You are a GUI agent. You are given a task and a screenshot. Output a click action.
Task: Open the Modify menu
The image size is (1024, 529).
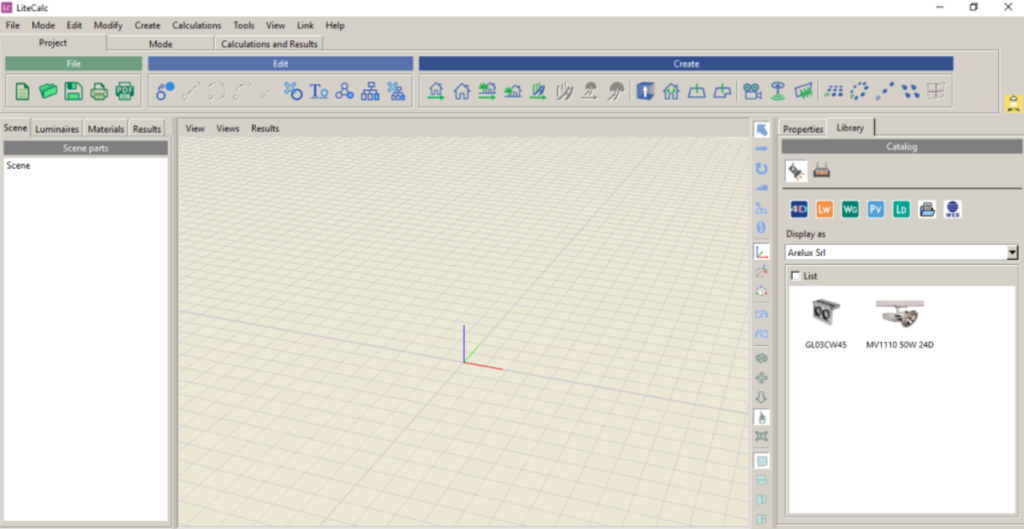[108, 25]
